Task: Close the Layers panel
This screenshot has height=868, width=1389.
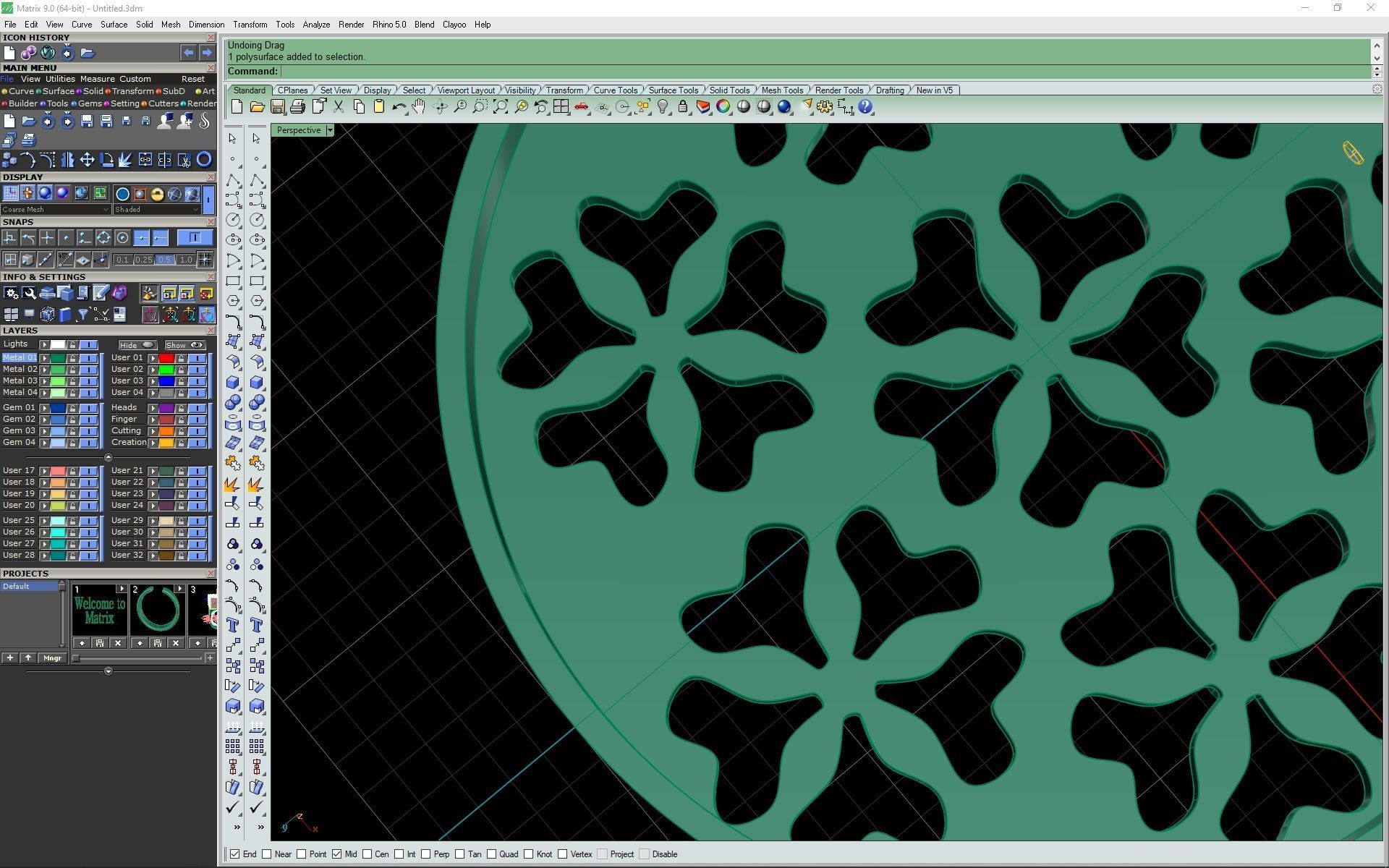Action: click(x=211, y=331)
